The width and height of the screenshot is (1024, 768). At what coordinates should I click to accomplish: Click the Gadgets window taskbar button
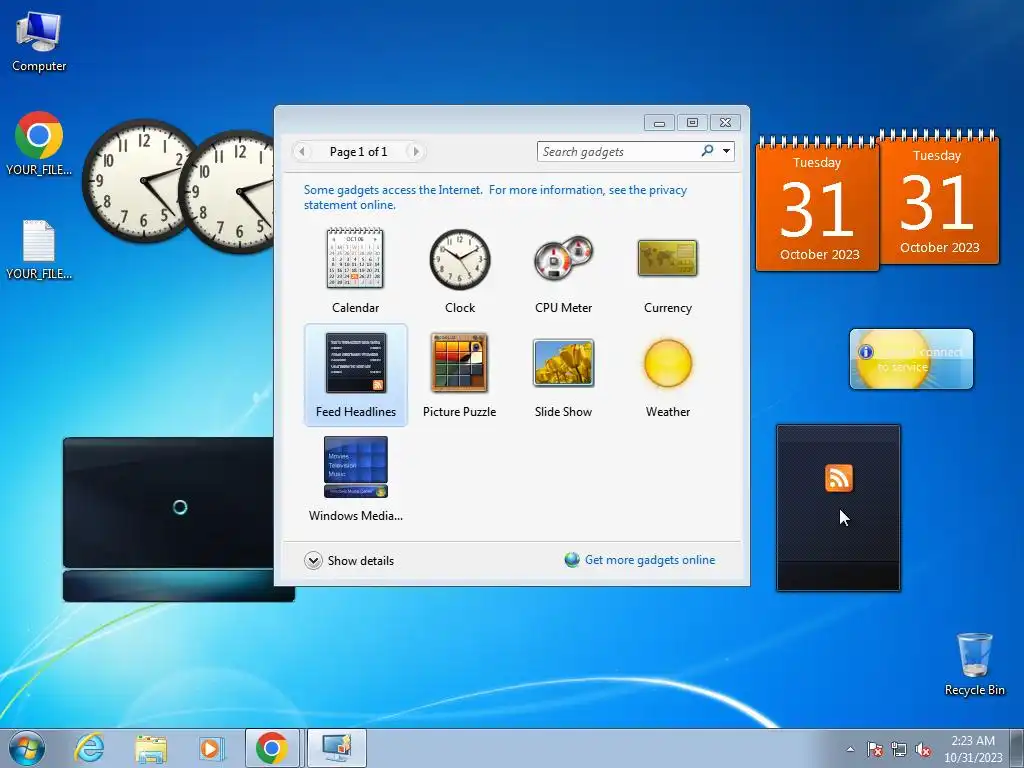(x=337, y=748)
